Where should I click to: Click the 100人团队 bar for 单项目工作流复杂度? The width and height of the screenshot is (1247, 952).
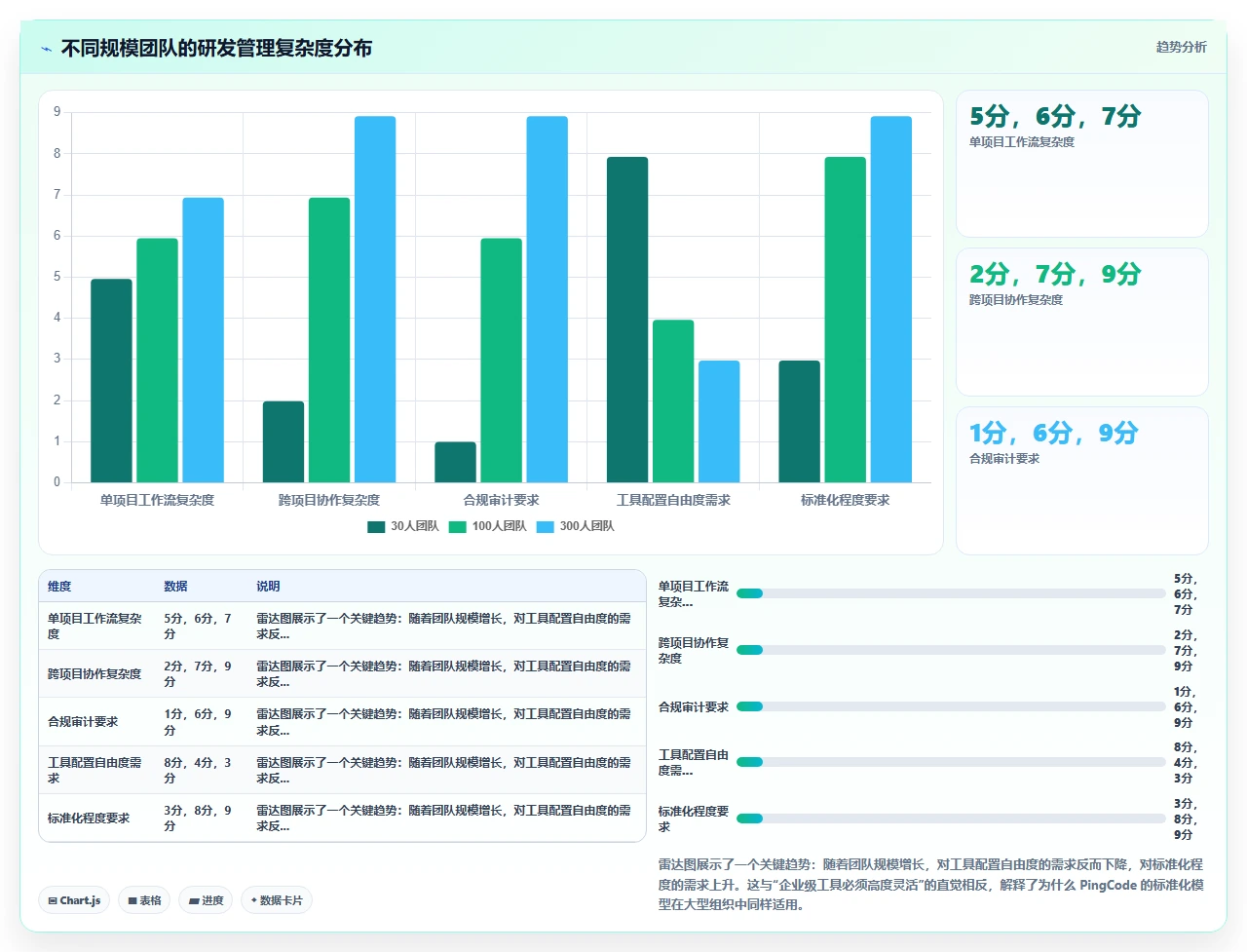tap(157, 361)
